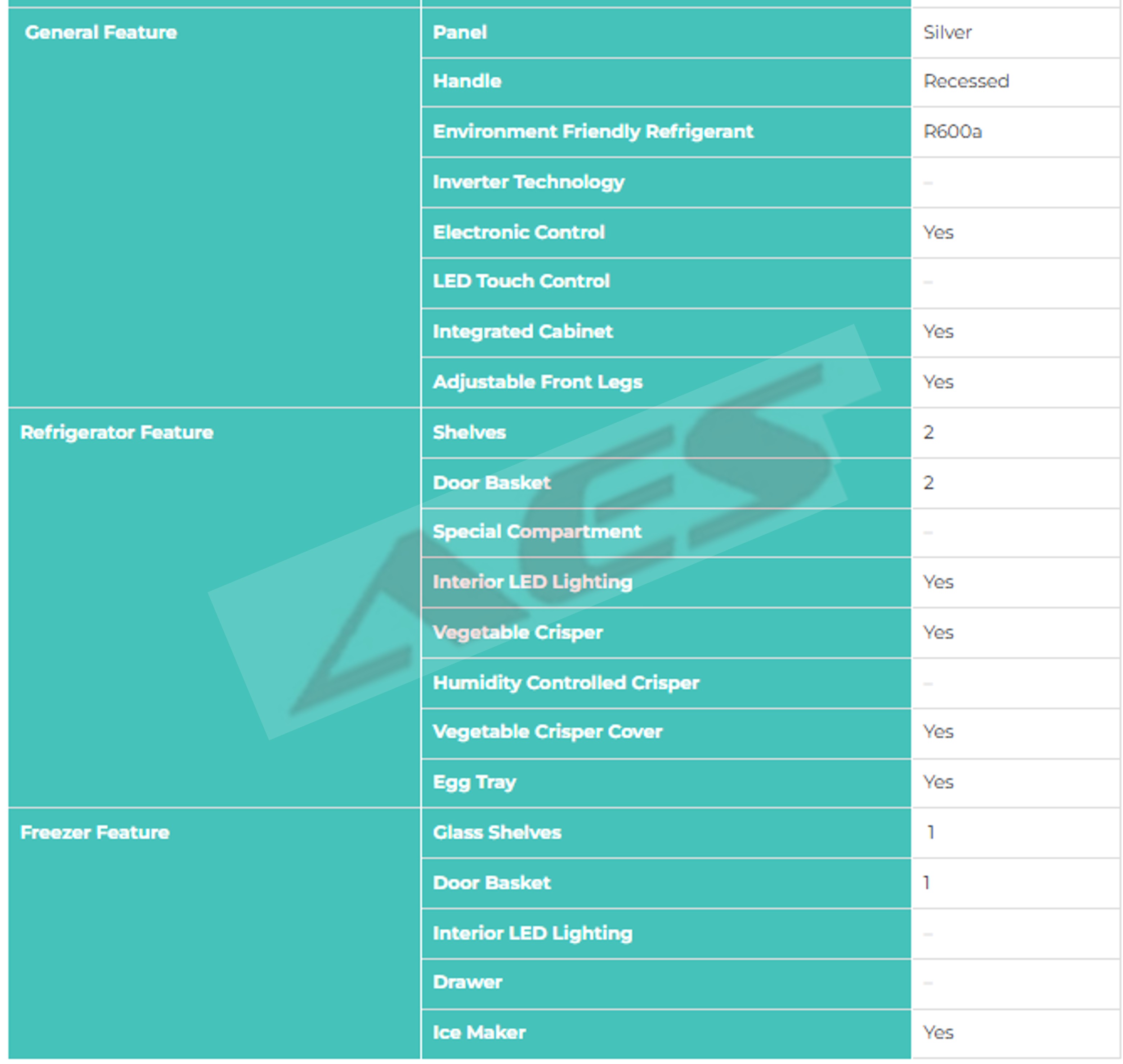Select the Egg Tray row label
The image size is (1123, 1064).
[474, 782]
